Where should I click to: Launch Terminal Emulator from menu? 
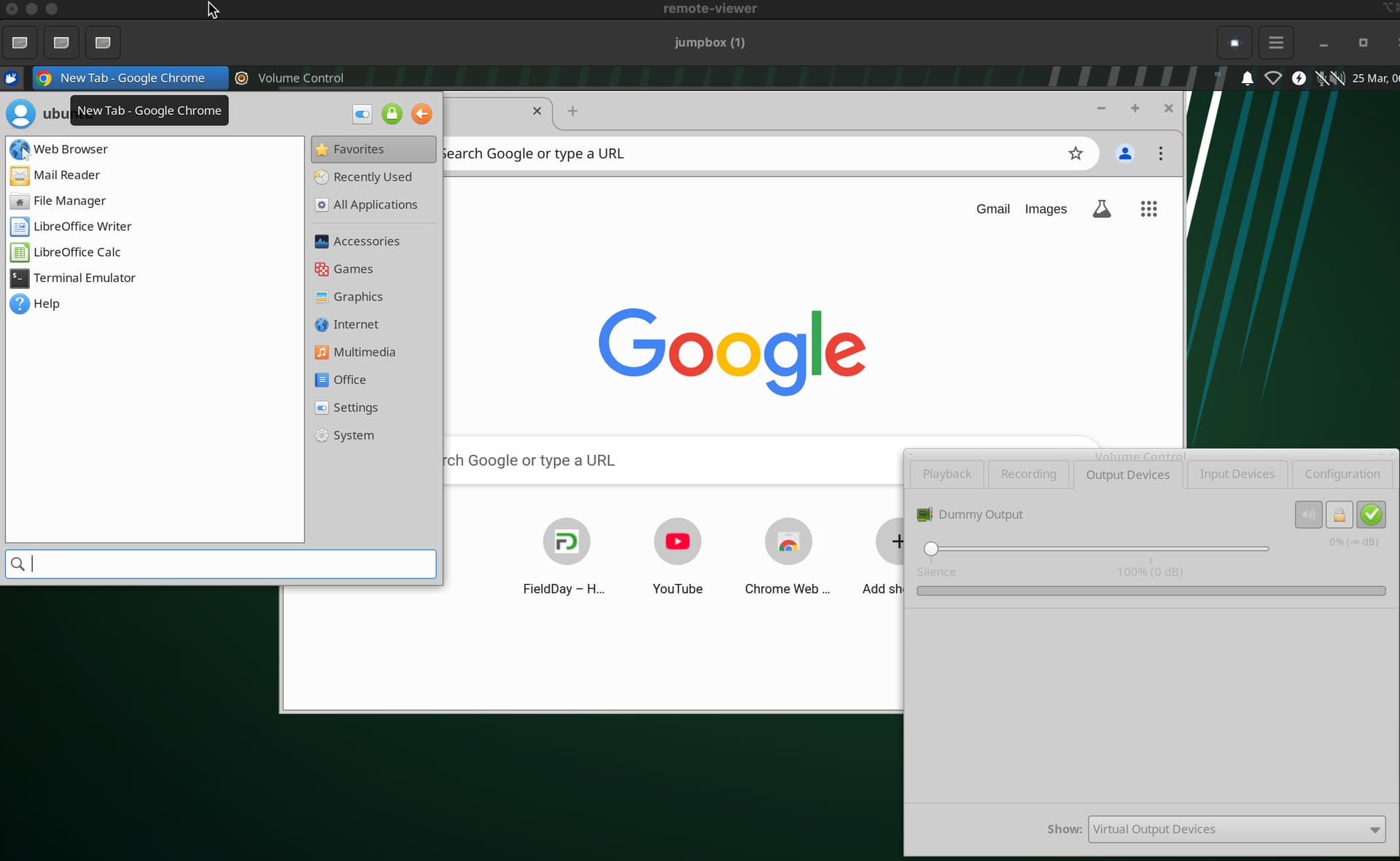click(155, 278)
